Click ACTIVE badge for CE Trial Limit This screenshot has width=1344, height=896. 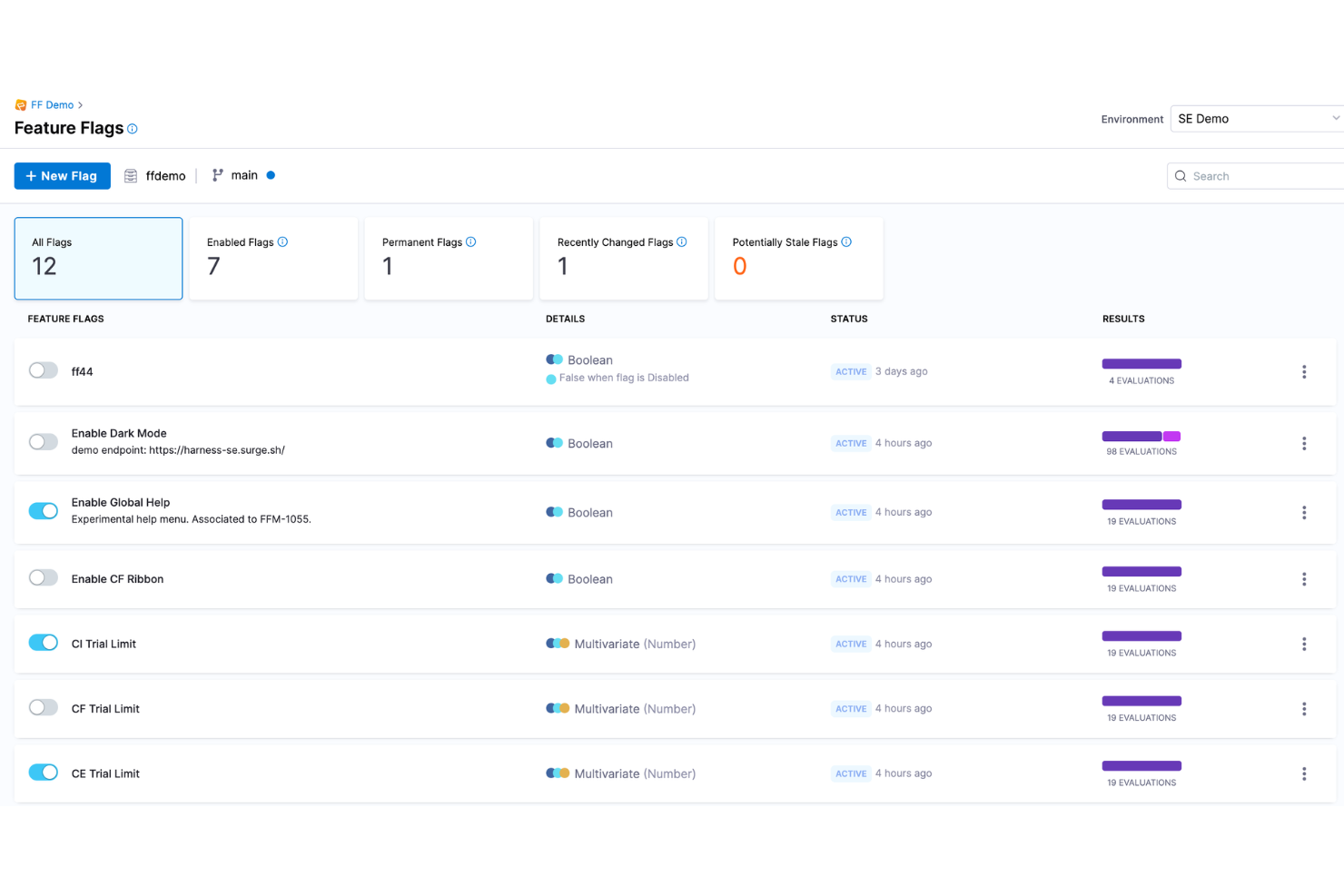(851, 774)
